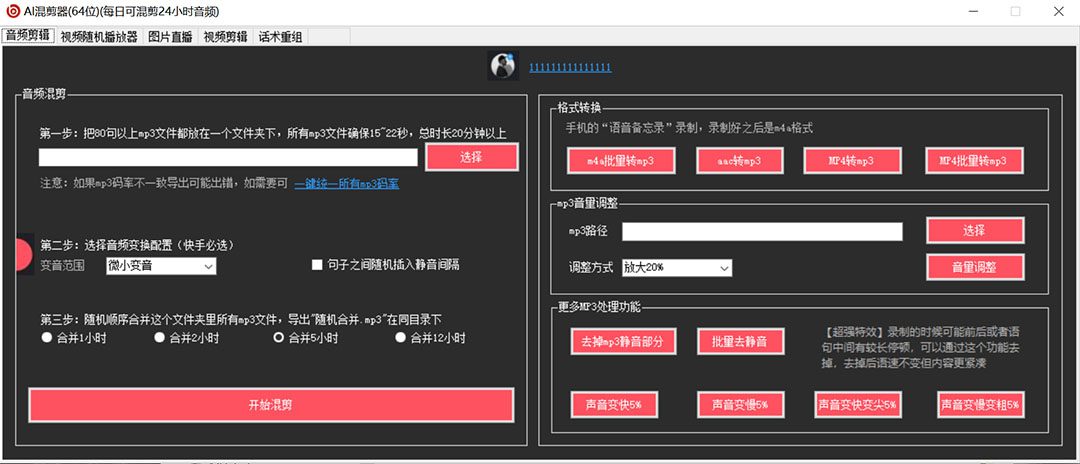
Task: Click the user avatar icon at top
Action: click(x=502, y=66)
